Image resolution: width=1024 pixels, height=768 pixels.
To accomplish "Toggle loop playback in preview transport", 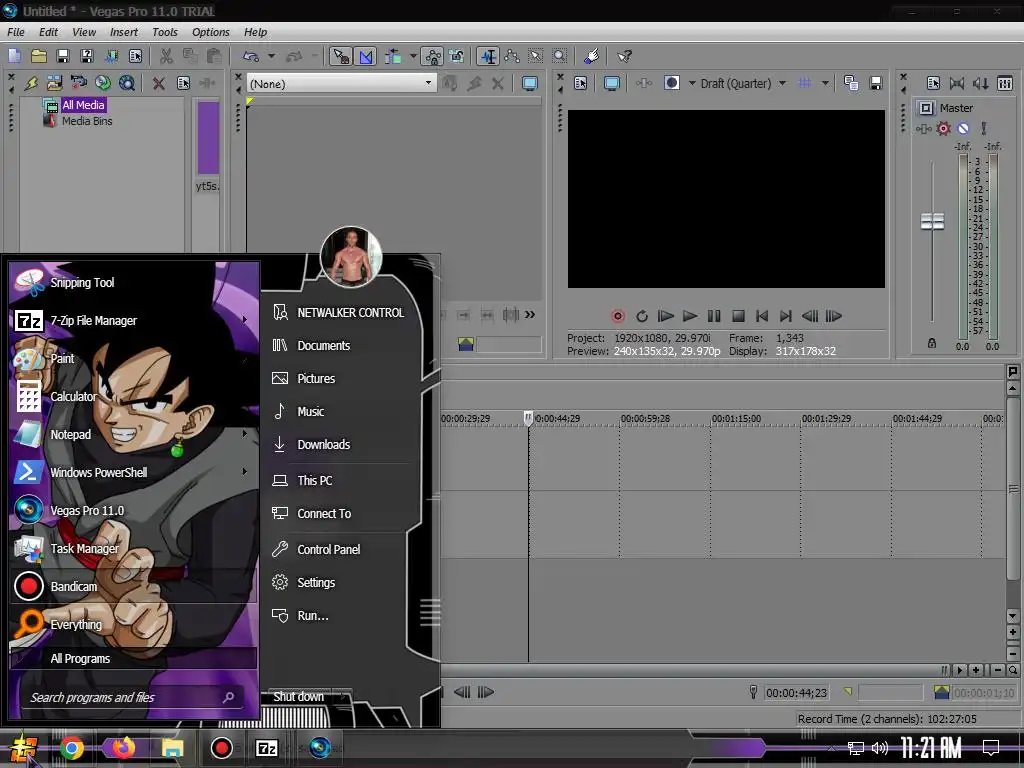I will click(x=641, y=316).
